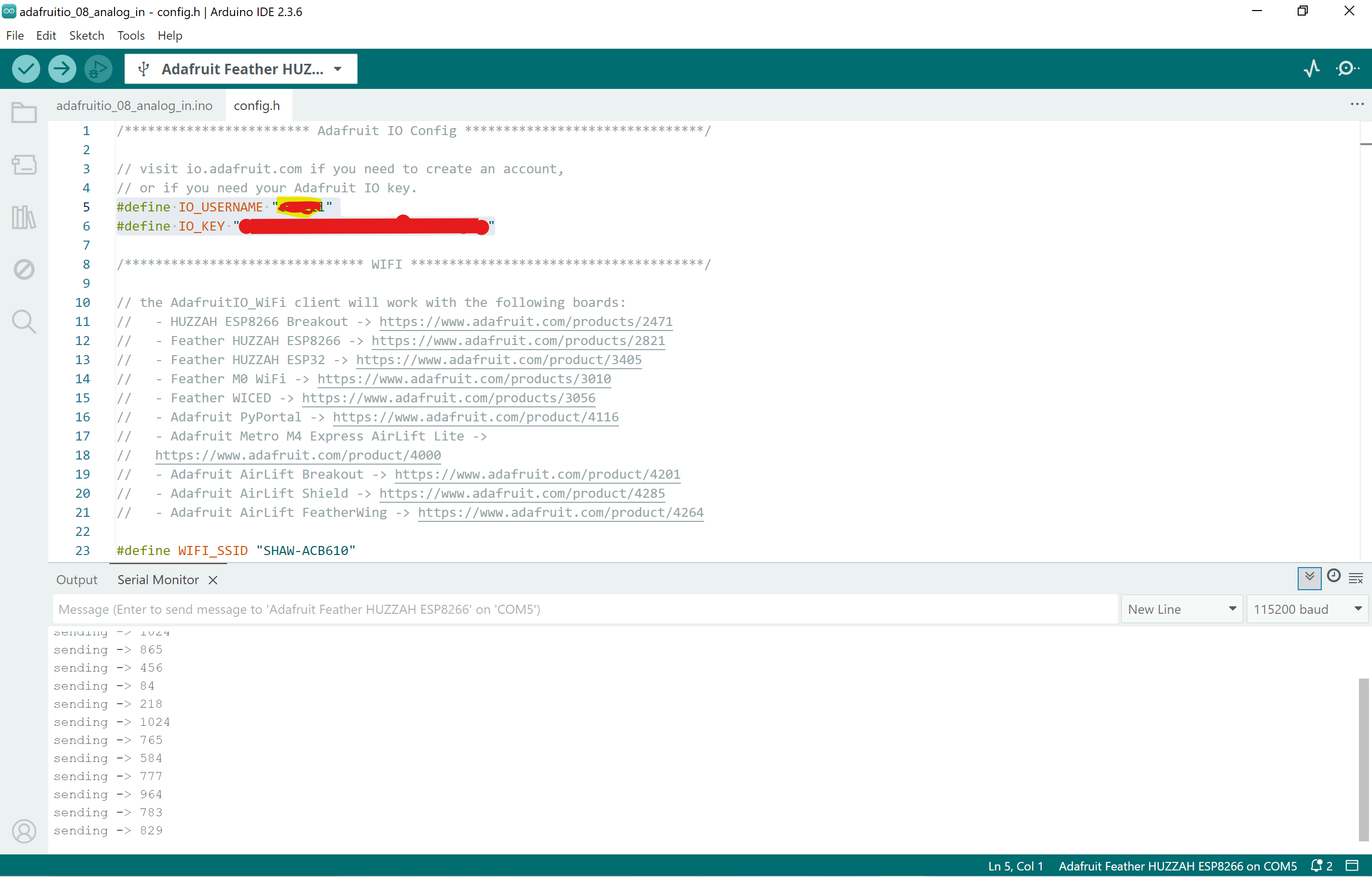Clear Serial Monitor output button
Screen dimensions: 1372x877
(1356, 579)
